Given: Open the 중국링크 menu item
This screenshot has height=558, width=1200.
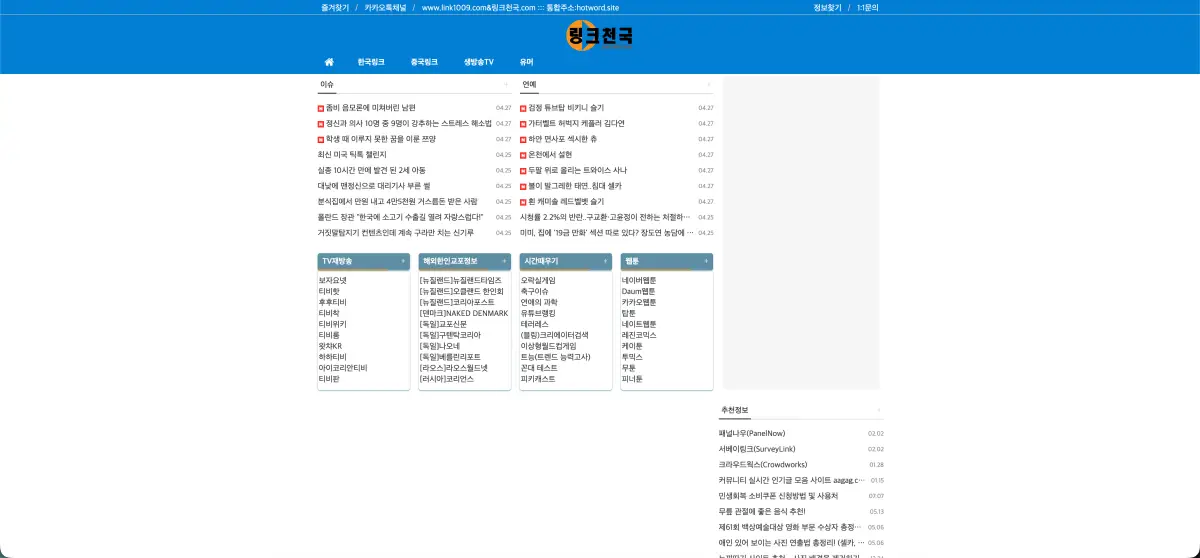Looking at the screenshot, I should (x=424, y=62).
